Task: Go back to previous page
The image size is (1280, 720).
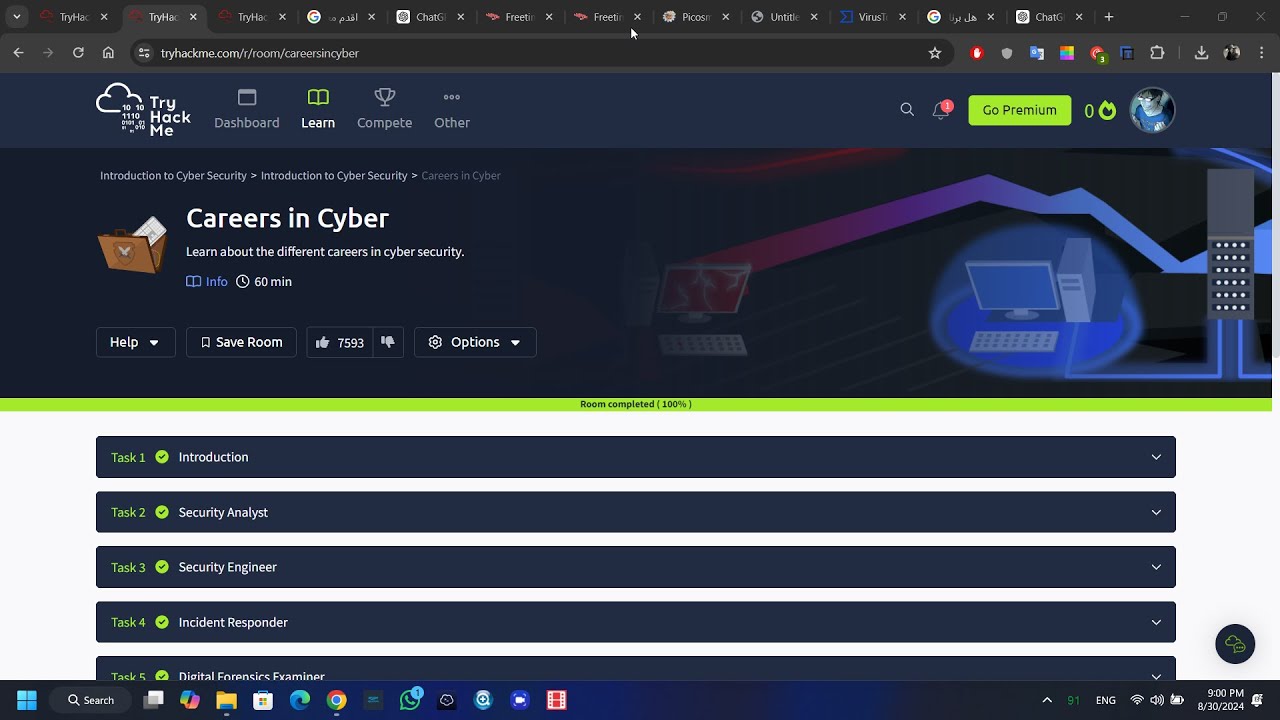Action: (x=18, y=53)
